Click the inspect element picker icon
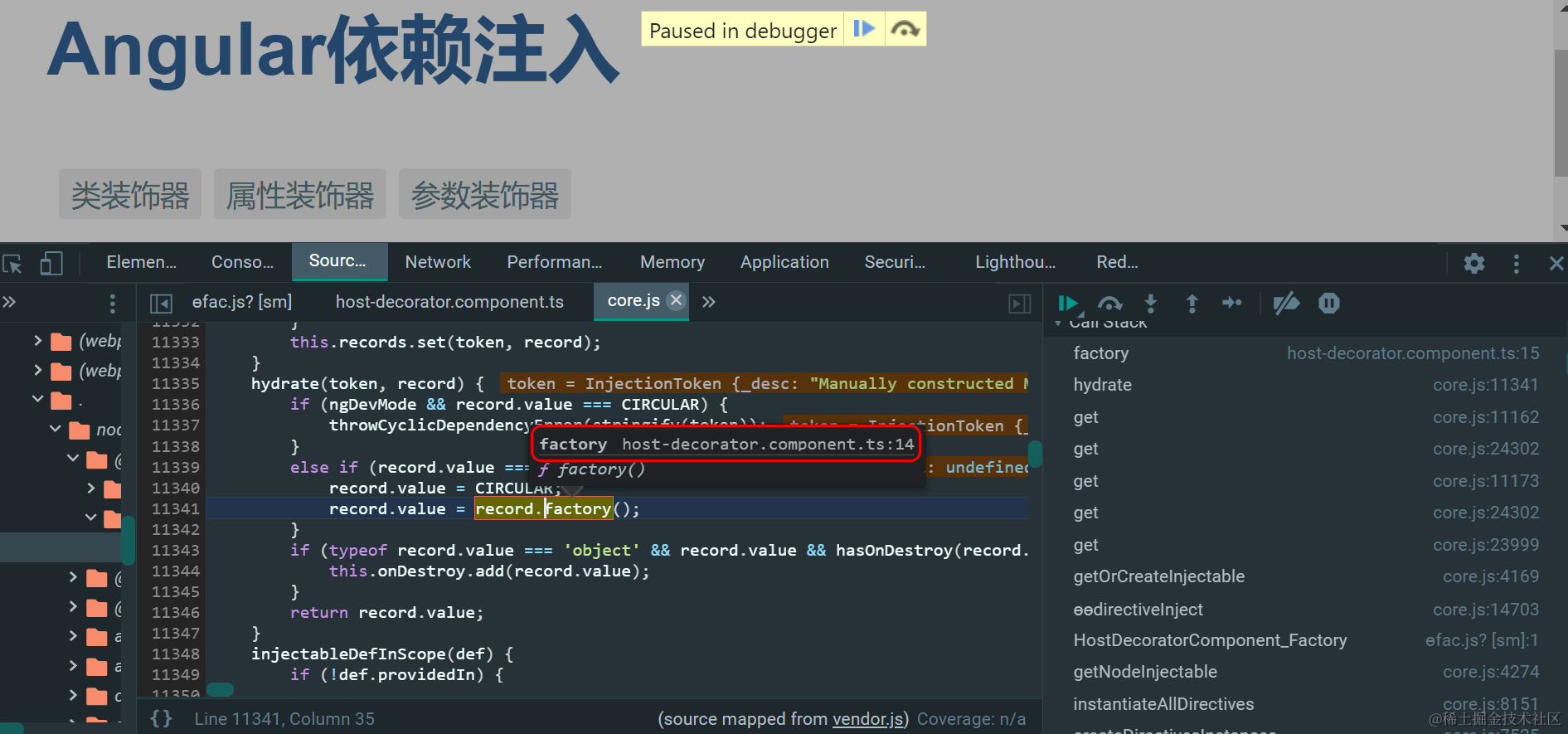 13,264
